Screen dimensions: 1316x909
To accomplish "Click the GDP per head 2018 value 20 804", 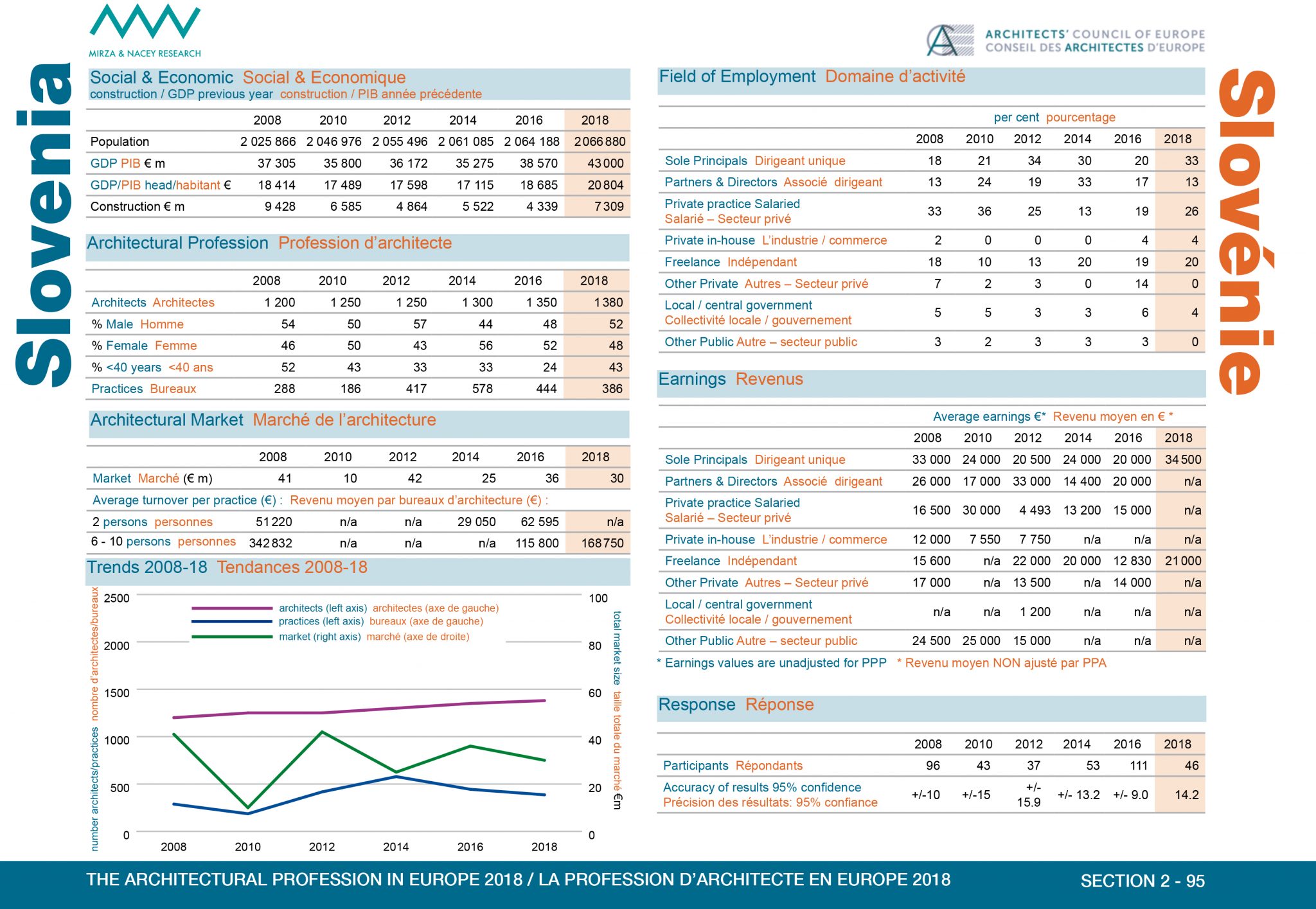I will [x=605, y=185].
